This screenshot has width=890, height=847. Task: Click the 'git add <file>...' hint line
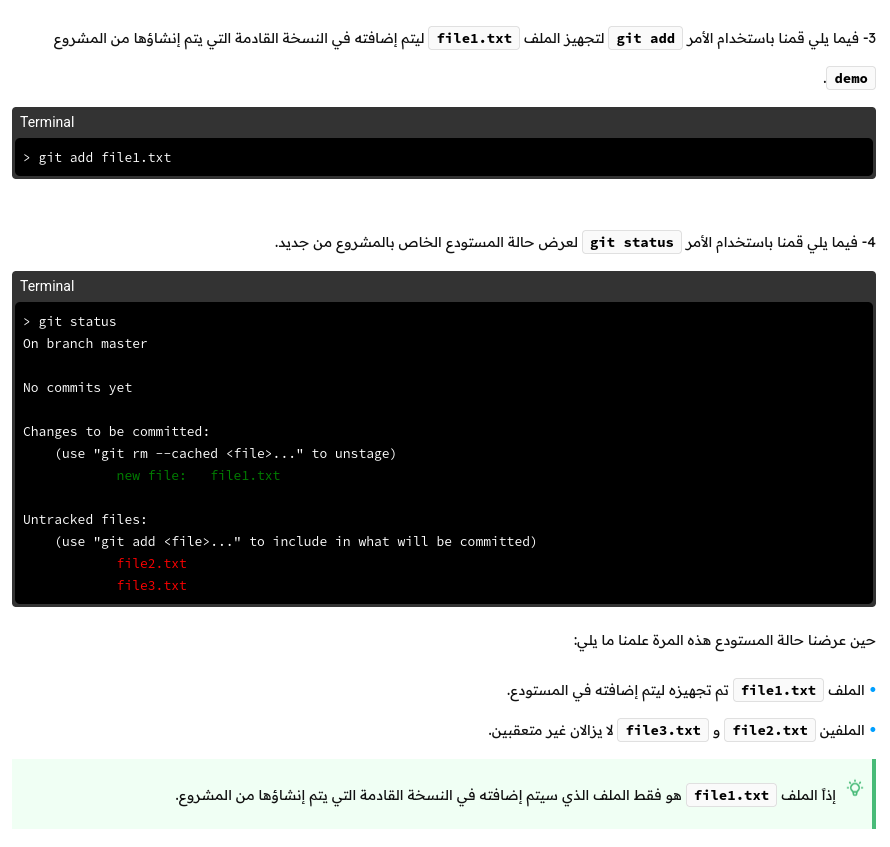tap(296, 542)
